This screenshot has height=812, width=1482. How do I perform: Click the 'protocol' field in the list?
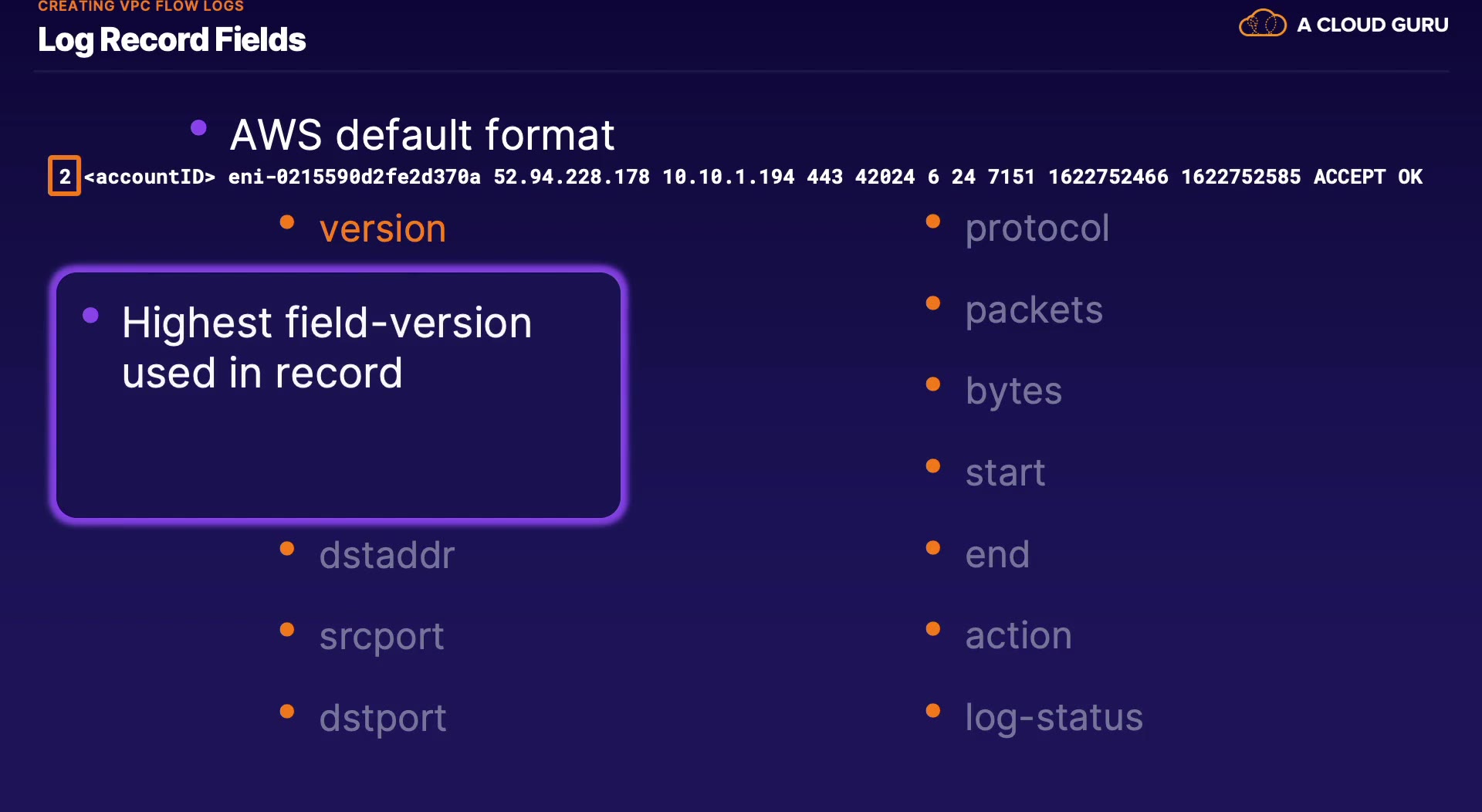(1037, 228)
